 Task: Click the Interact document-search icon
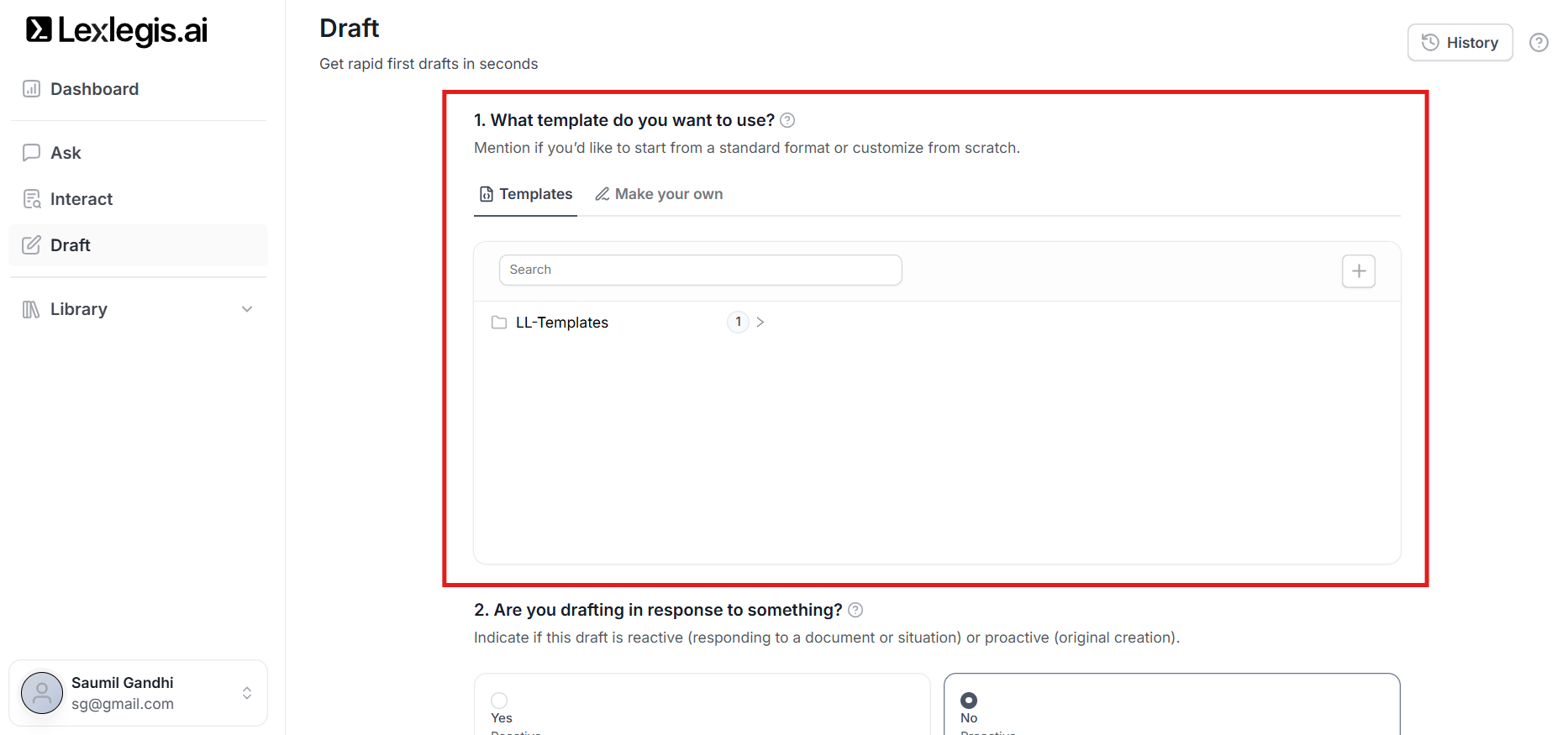32,199
